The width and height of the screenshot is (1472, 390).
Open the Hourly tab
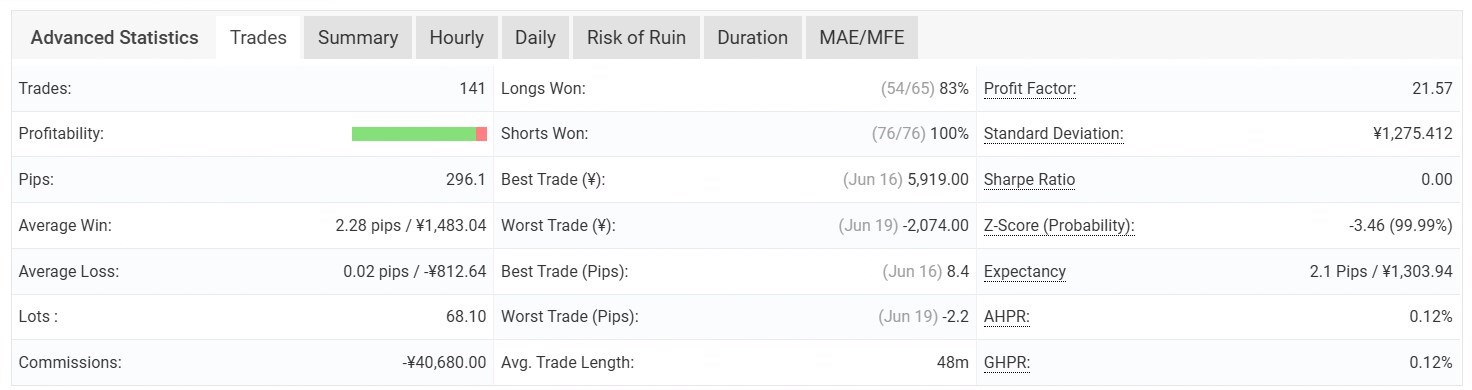457,38
